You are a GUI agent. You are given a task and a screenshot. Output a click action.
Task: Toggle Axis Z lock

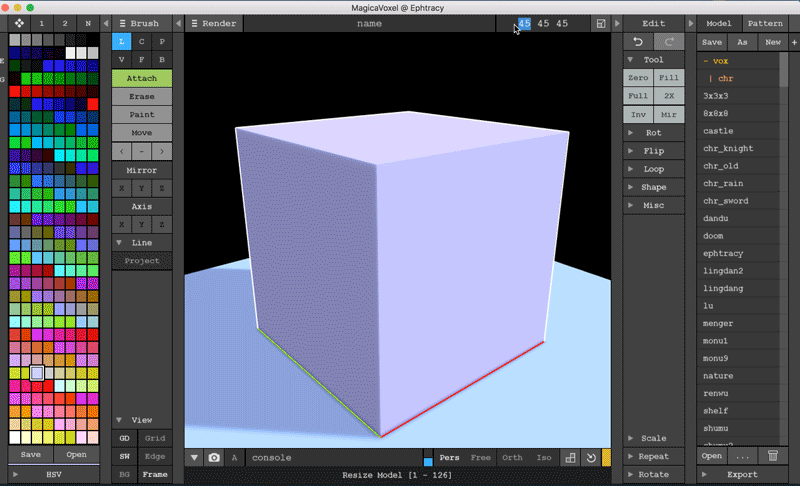162,224
